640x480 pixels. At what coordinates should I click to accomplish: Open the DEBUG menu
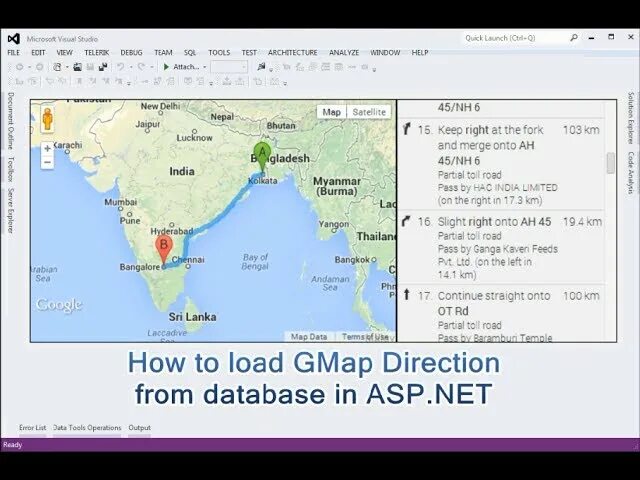[x=131, y=53]
